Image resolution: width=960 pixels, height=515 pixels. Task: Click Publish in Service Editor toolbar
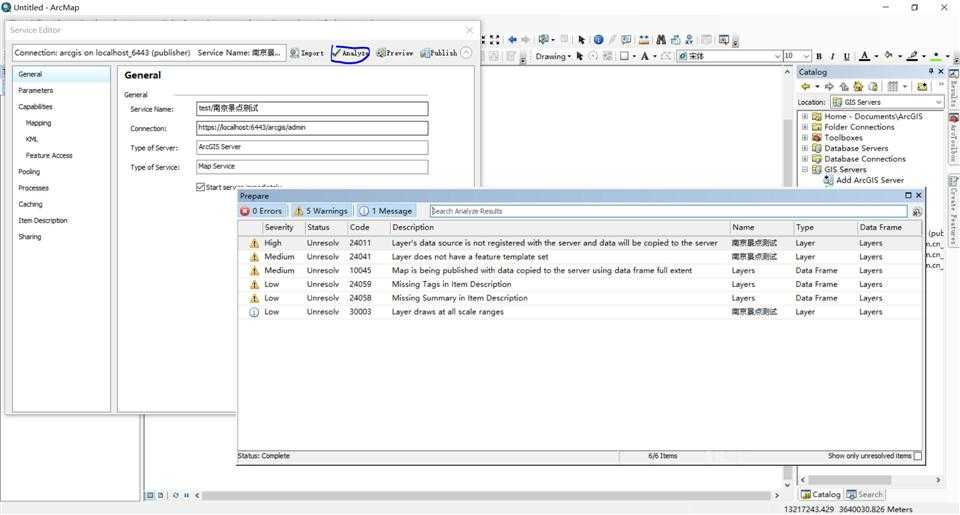(x=439, y=53)
